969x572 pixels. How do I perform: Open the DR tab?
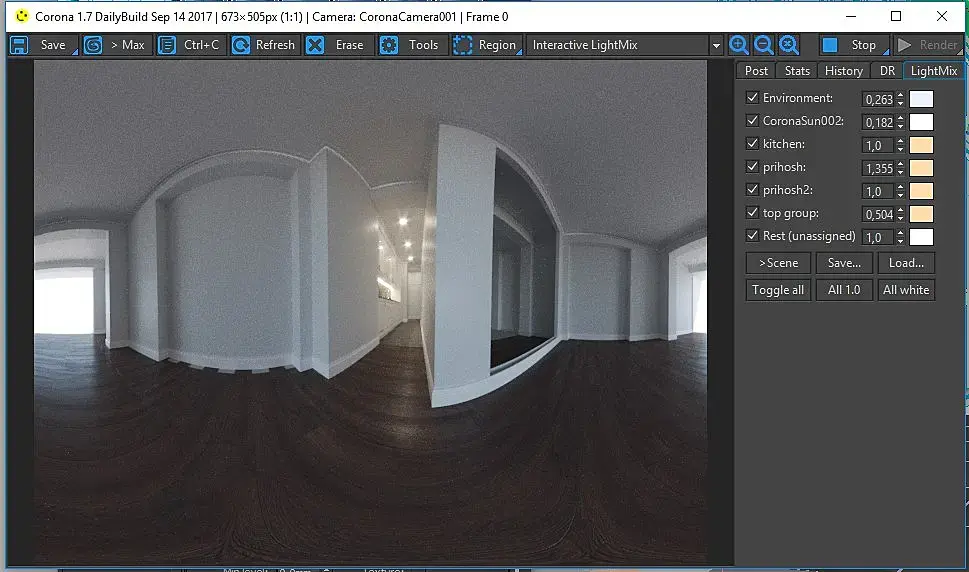coord(887,70)
